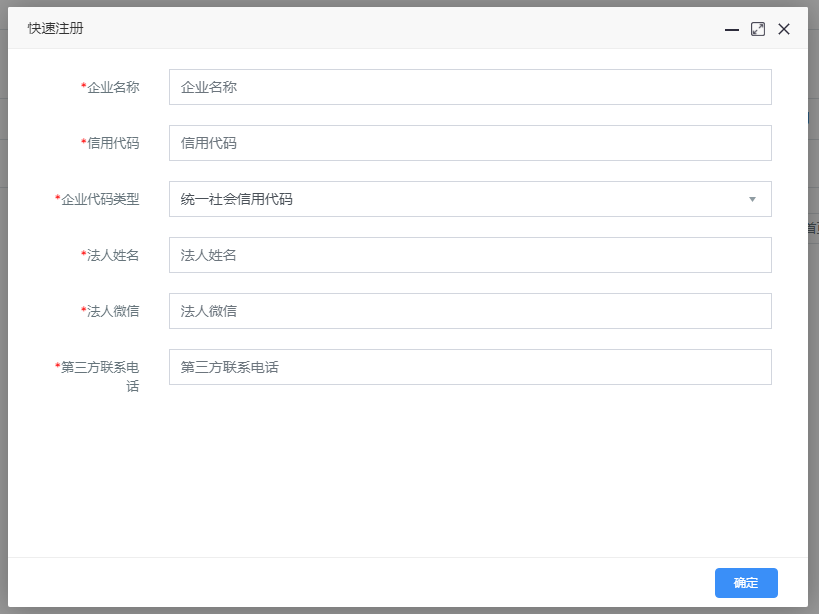Click the 法人姓名 input field
This screenshot has height=614, width=819.
pyautogui.click(x=470, y=255)
